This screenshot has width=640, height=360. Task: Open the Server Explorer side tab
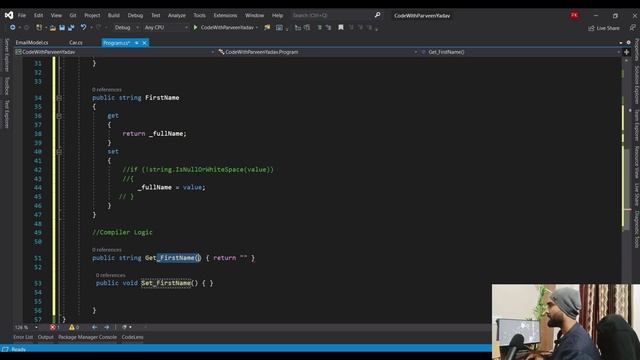[x=7, y=55]
